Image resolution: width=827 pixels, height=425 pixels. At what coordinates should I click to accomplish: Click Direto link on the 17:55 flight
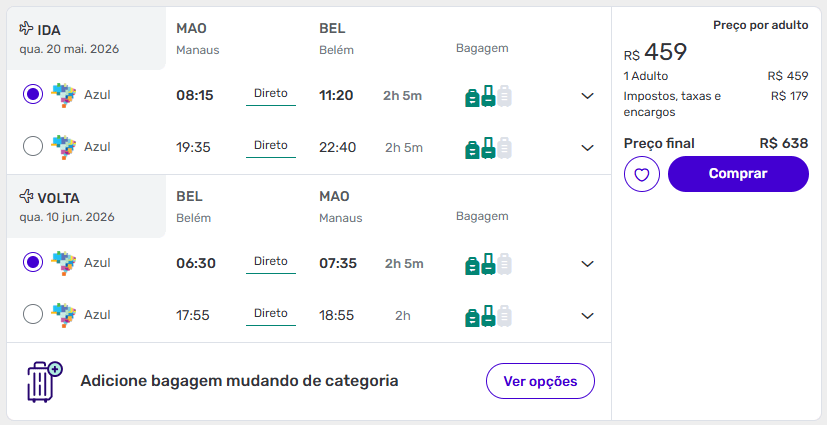pyautogui.click(x=271, y=314)
